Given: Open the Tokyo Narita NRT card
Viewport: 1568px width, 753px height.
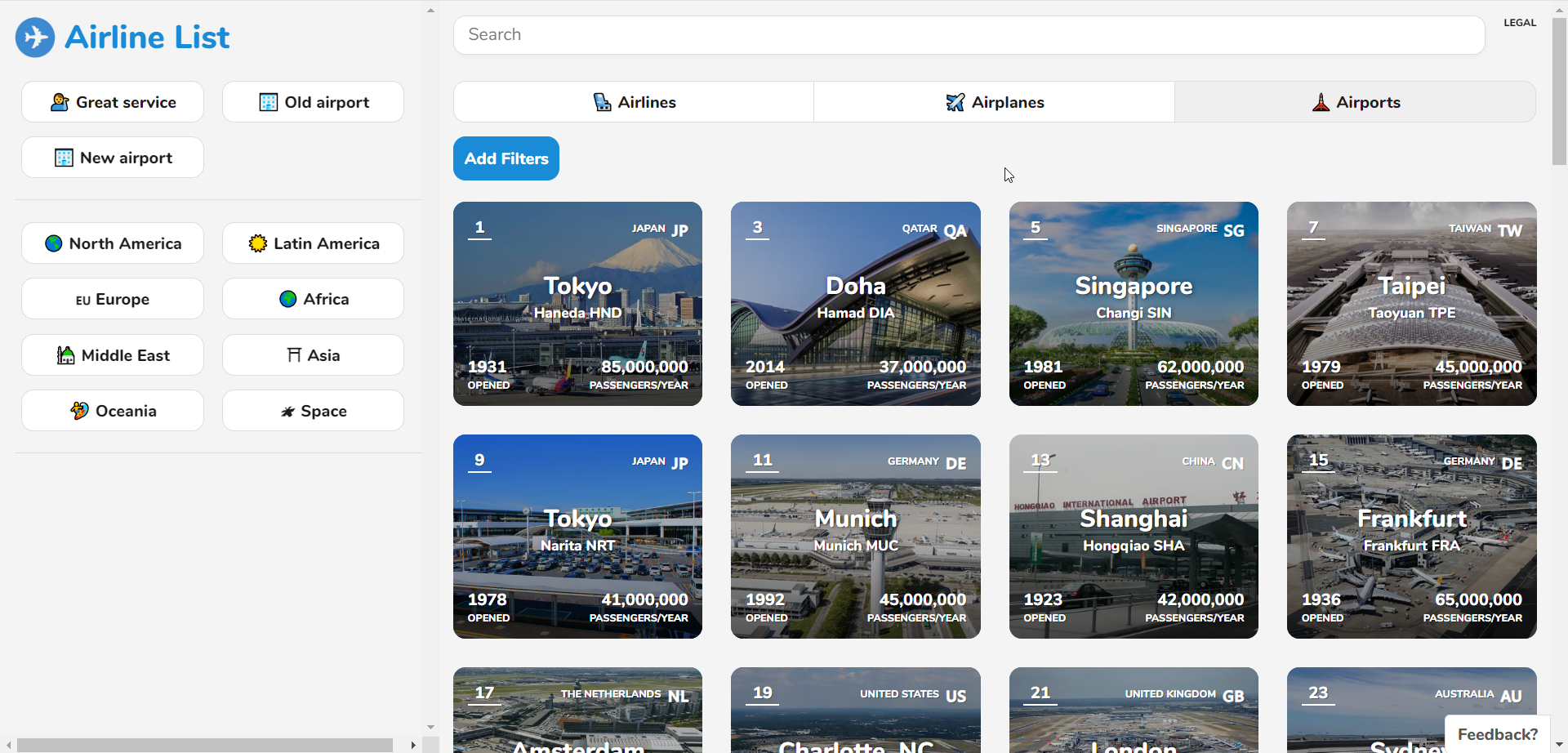Looking at the screenshot, I should point(577,537).
